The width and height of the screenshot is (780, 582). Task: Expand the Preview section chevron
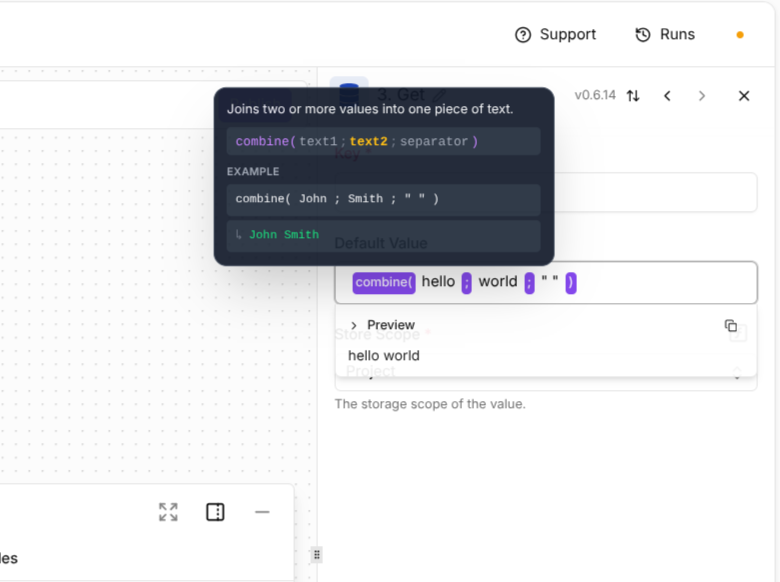click(354, 325)
